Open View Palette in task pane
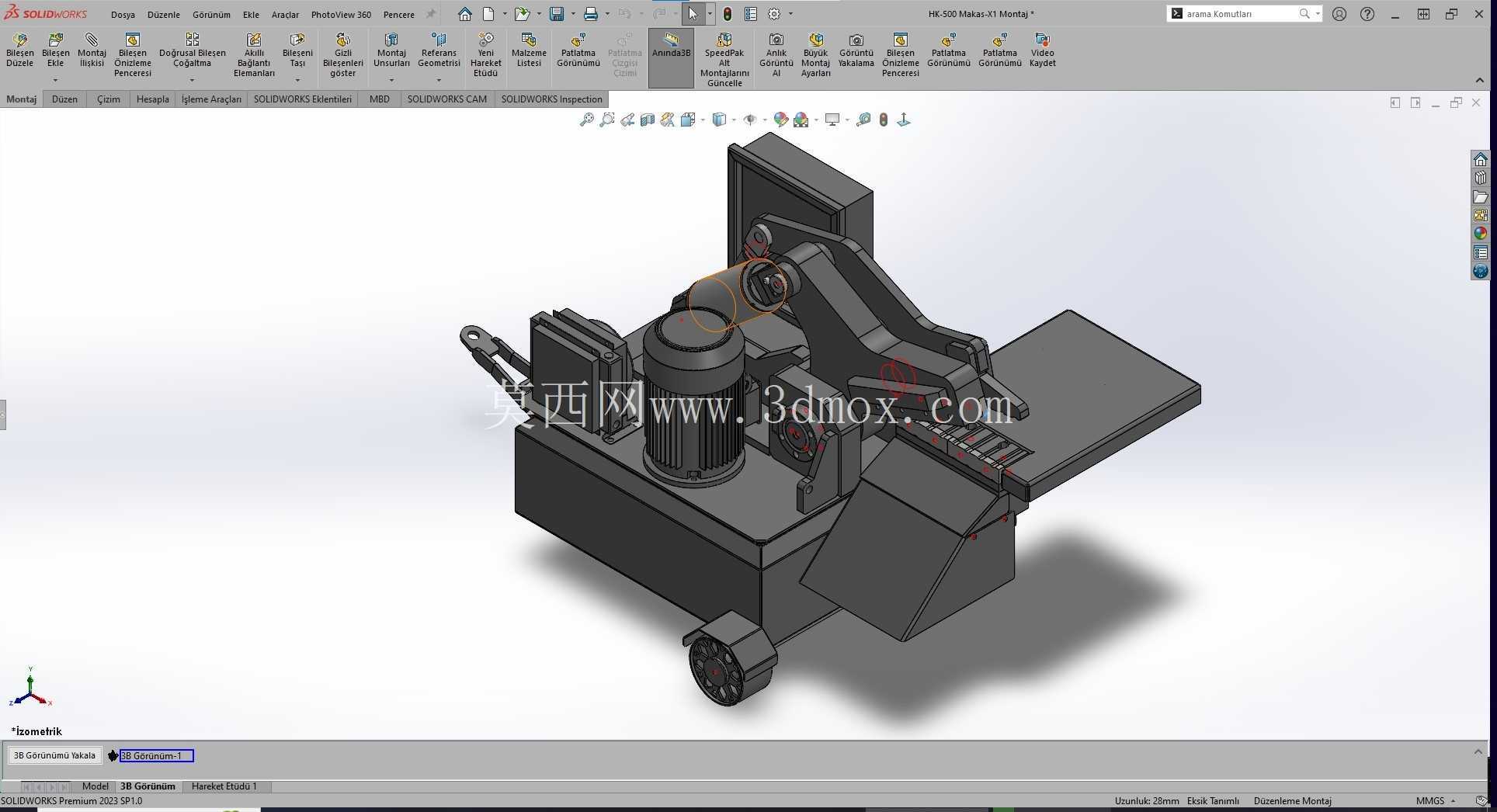1497x812 pixels. [x=1480, y=215]
